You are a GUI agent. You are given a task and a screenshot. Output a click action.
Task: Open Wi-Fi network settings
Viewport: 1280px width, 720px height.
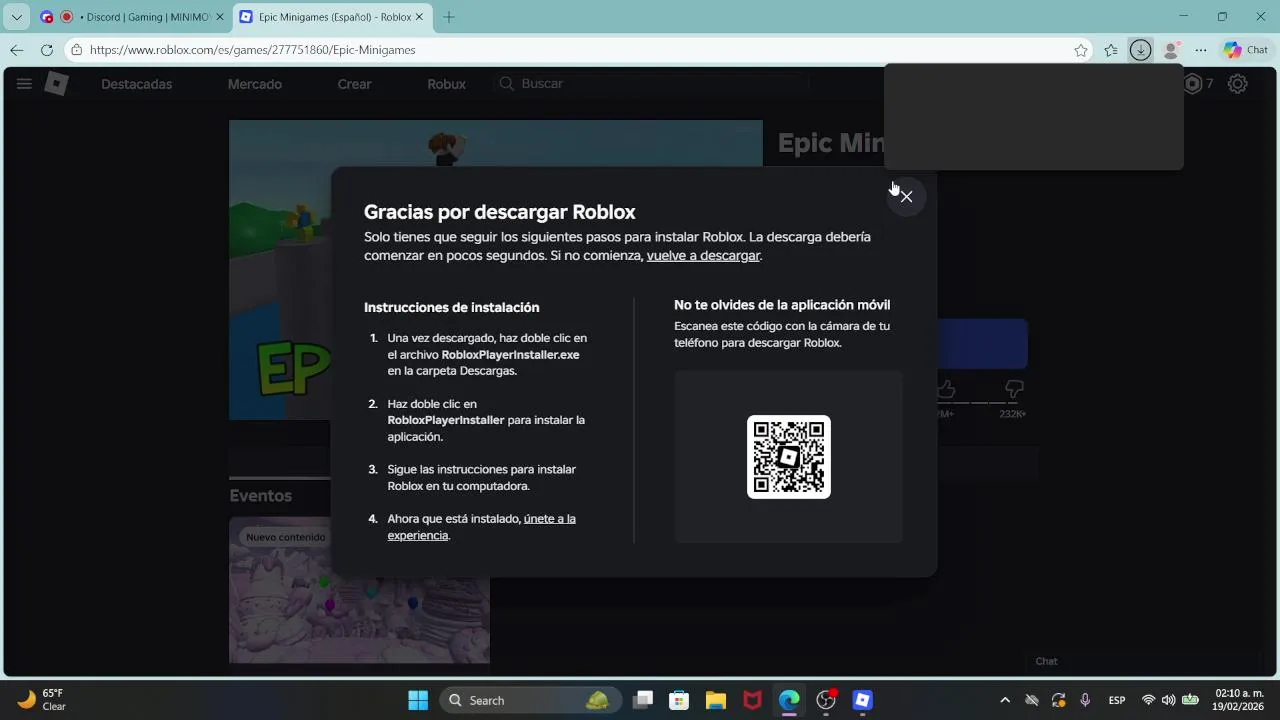pos(1148,700)
